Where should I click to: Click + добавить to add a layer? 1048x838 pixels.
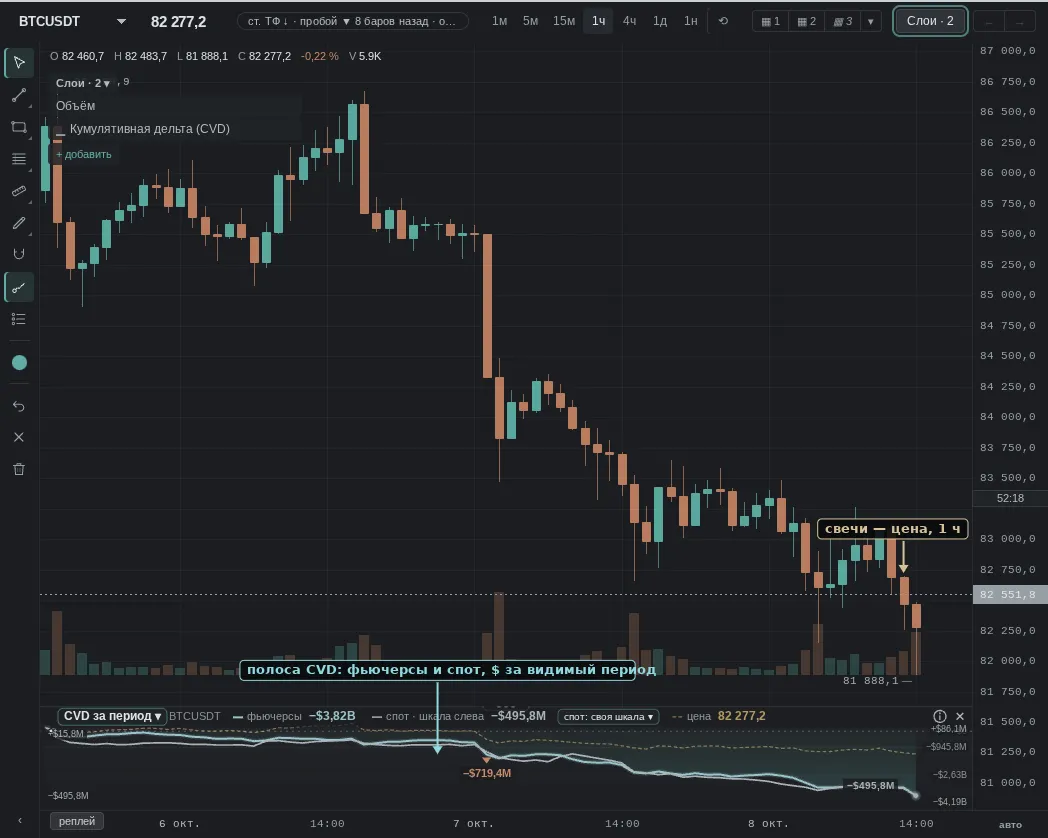click(84, 154)
